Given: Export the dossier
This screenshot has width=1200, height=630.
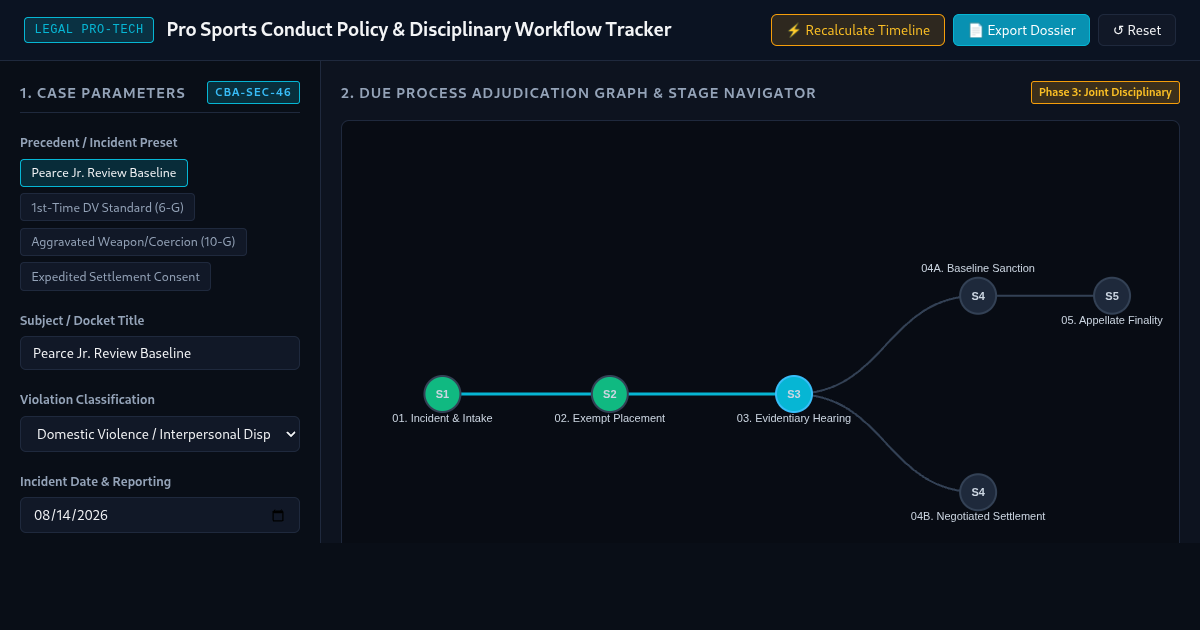Looking at the screenshot, I should 1021,30.
